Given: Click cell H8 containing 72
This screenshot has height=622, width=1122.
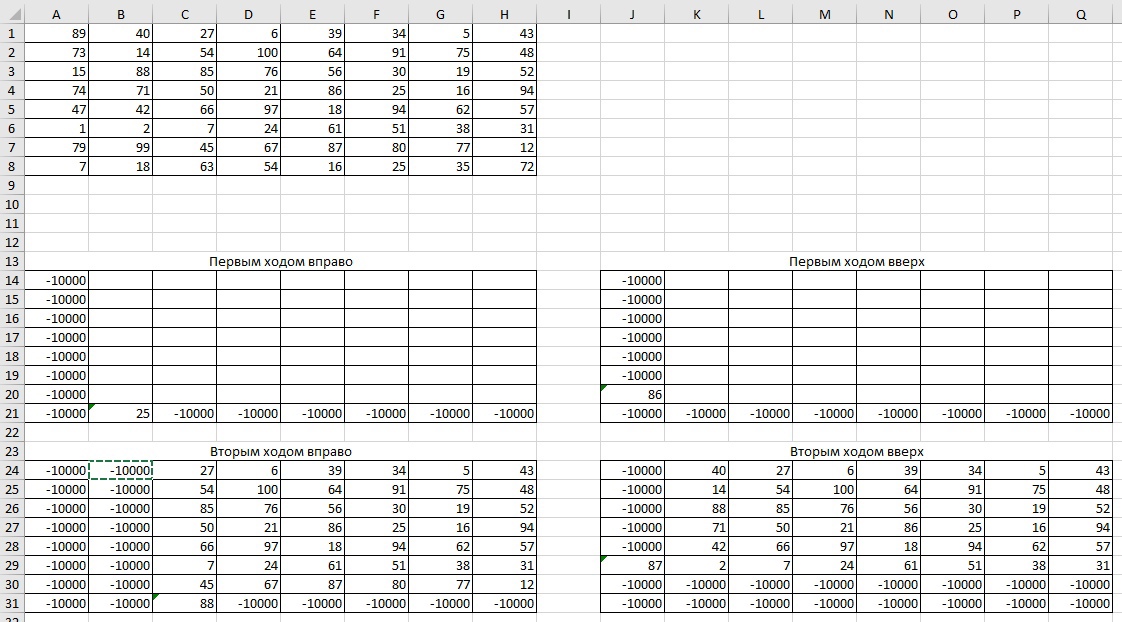Looking at the screenshot, I should click(504, 166).
